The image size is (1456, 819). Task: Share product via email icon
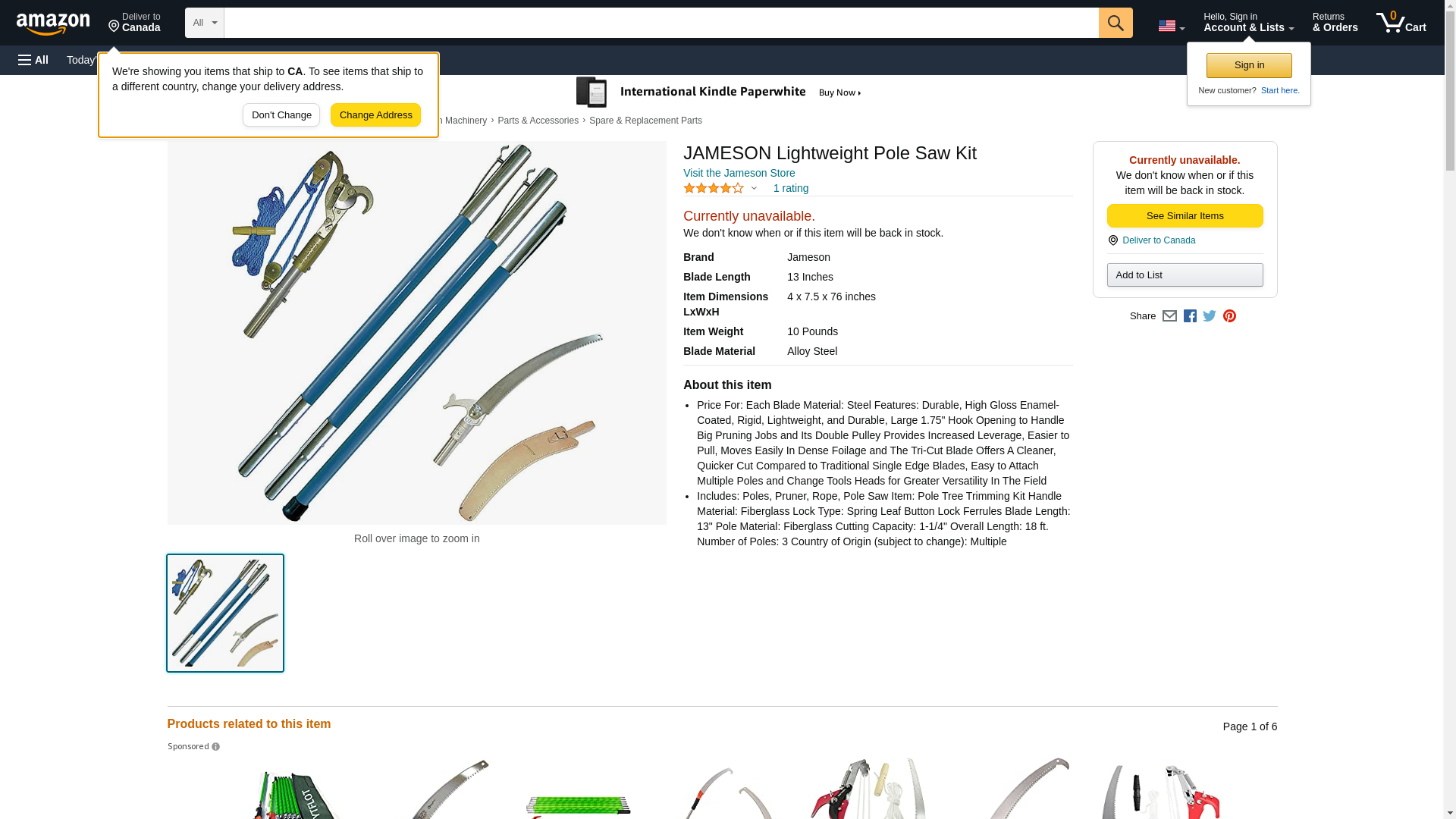(1169, 316)
